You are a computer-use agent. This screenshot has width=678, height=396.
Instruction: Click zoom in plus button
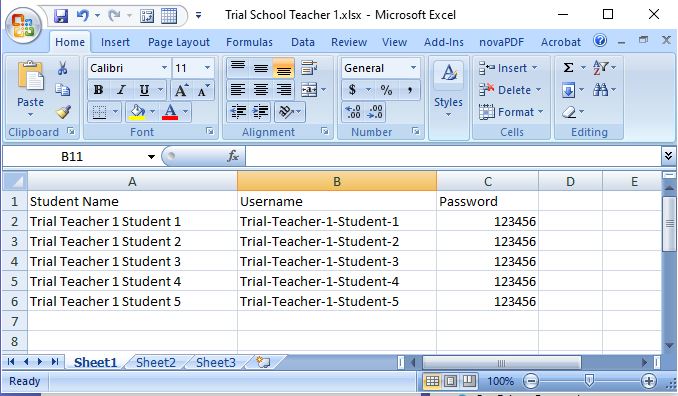(648, 381)
